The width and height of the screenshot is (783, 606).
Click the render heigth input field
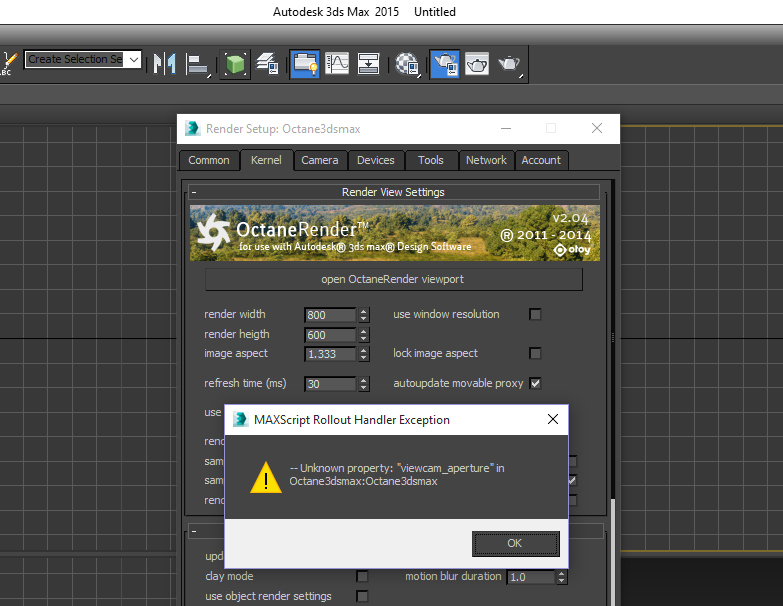pos(330,335)
